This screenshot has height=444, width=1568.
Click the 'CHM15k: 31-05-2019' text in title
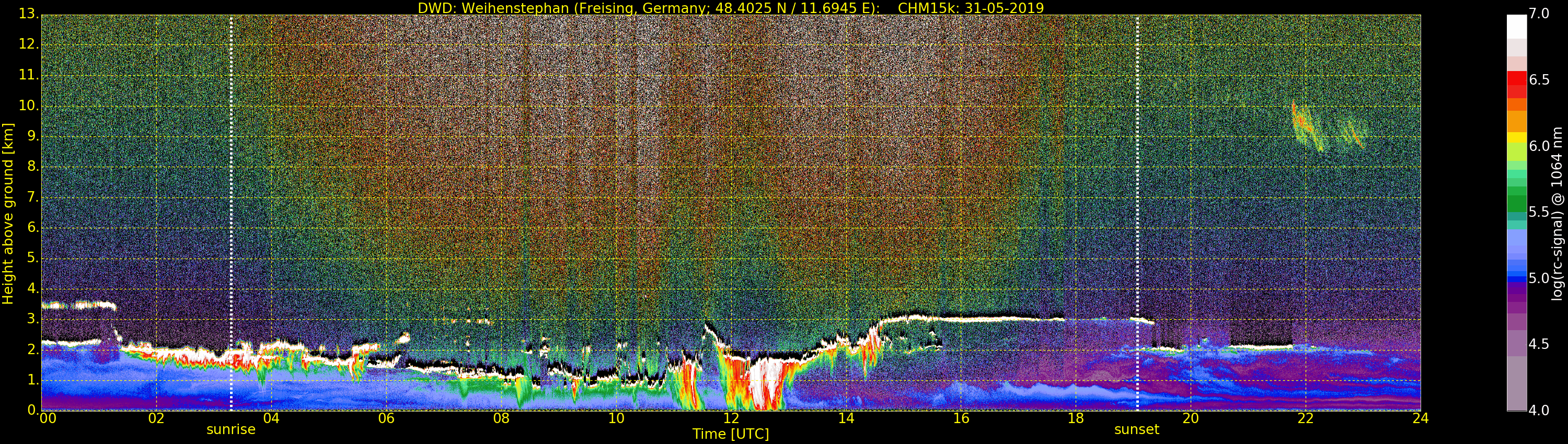click(x=971, y=8)
